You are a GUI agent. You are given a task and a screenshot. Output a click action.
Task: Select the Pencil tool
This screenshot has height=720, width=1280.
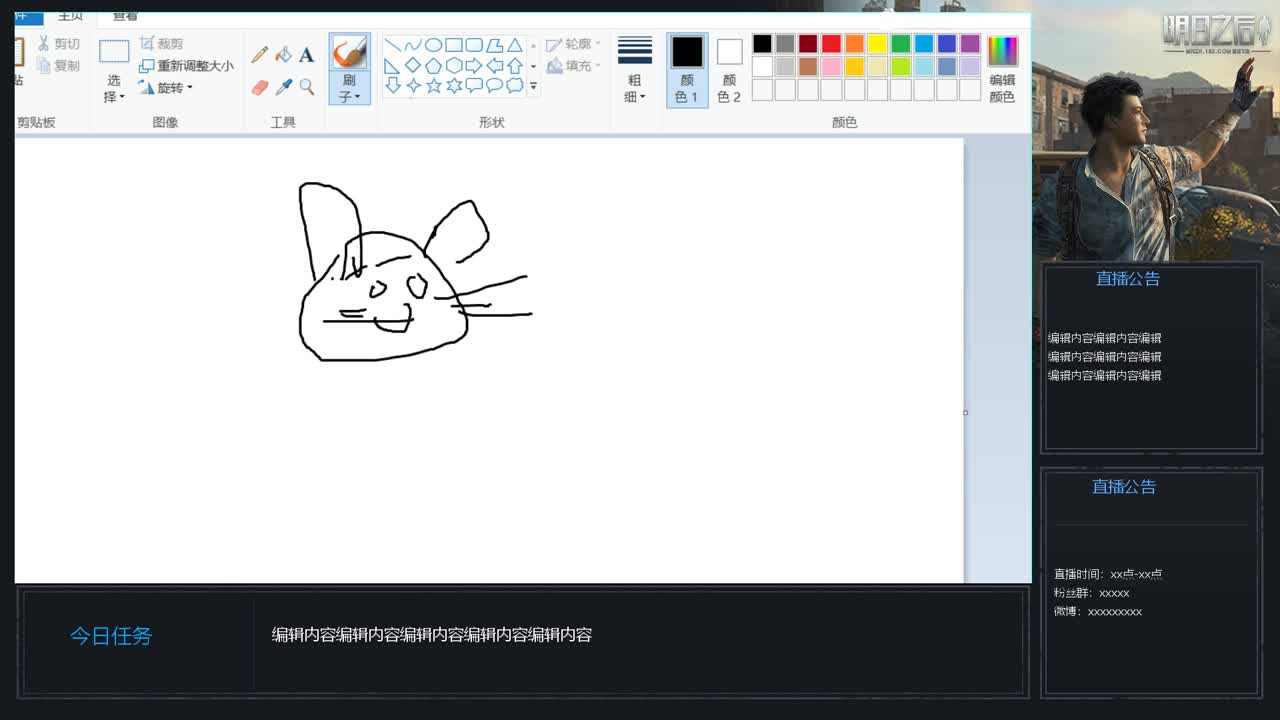260,55
